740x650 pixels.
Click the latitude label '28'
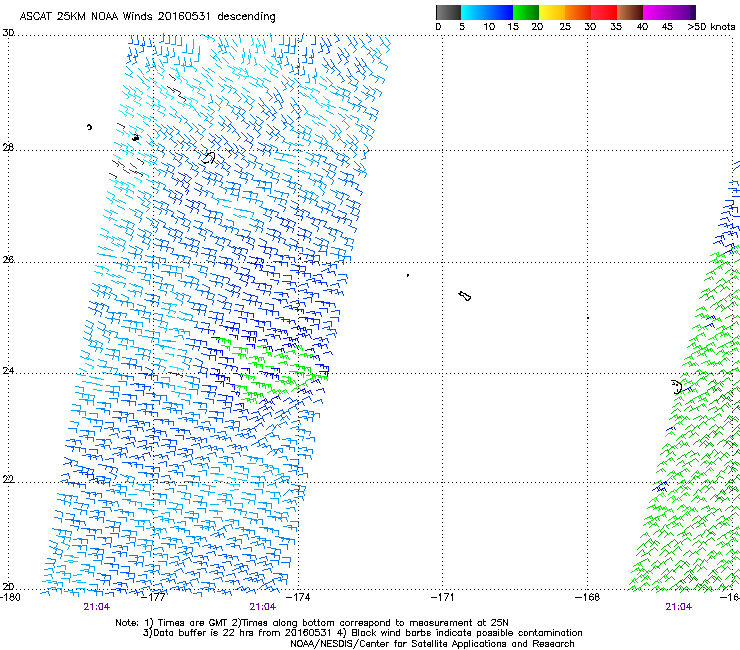8,148
